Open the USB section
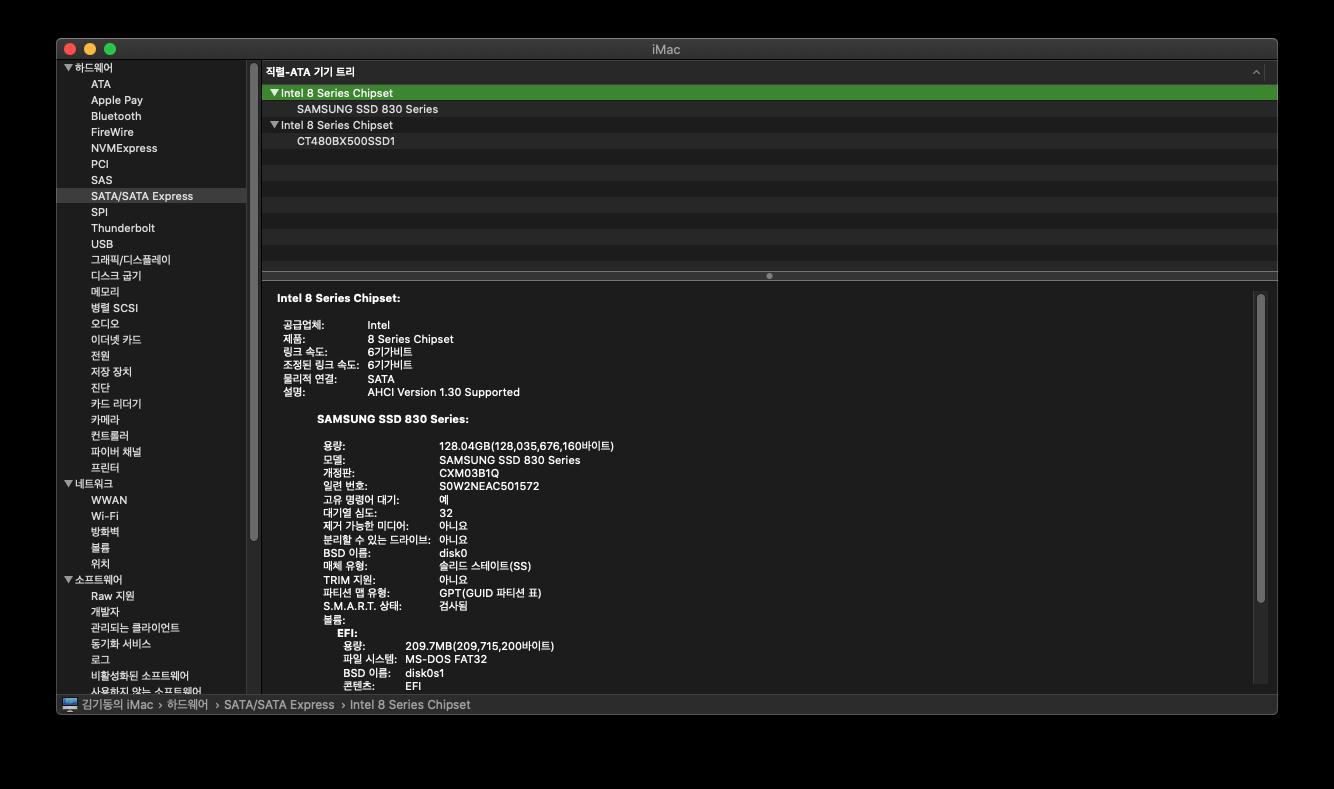This screenshot has width=1334, height=789. (x=102, y=244)
